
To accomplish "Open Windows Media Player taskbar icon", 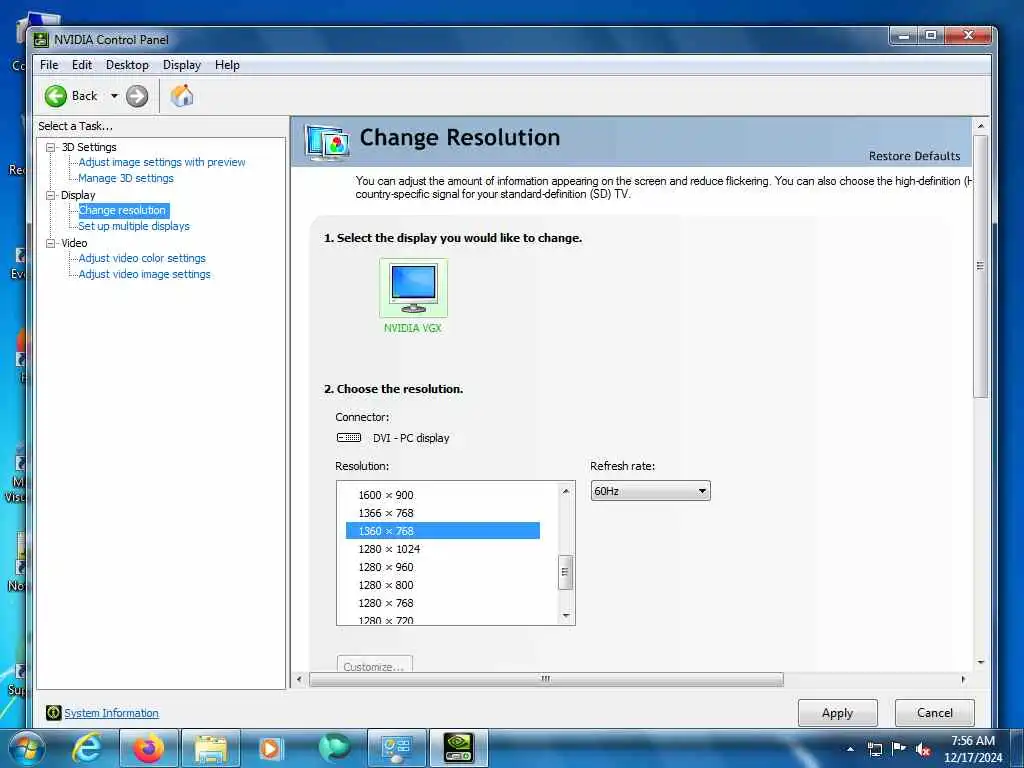I will pos(271,749).
